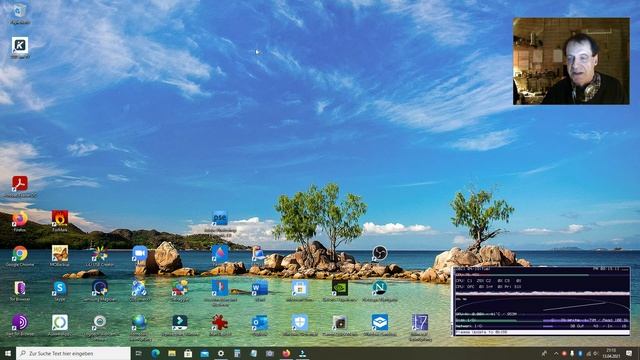
Task: Open the notification center icon
Action: point(629,353)
